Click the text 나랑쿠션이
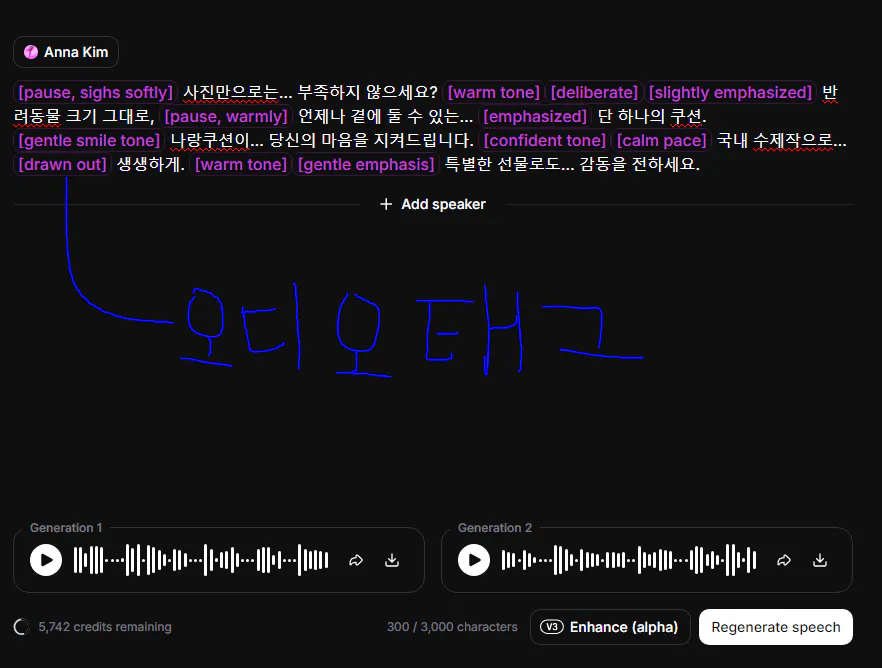 coord(210,141)
